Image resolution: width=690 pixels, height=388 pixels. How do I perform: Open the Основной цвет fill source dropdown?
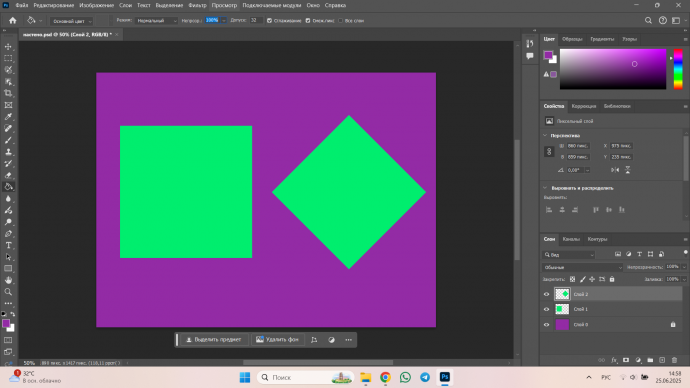[71, 21]
